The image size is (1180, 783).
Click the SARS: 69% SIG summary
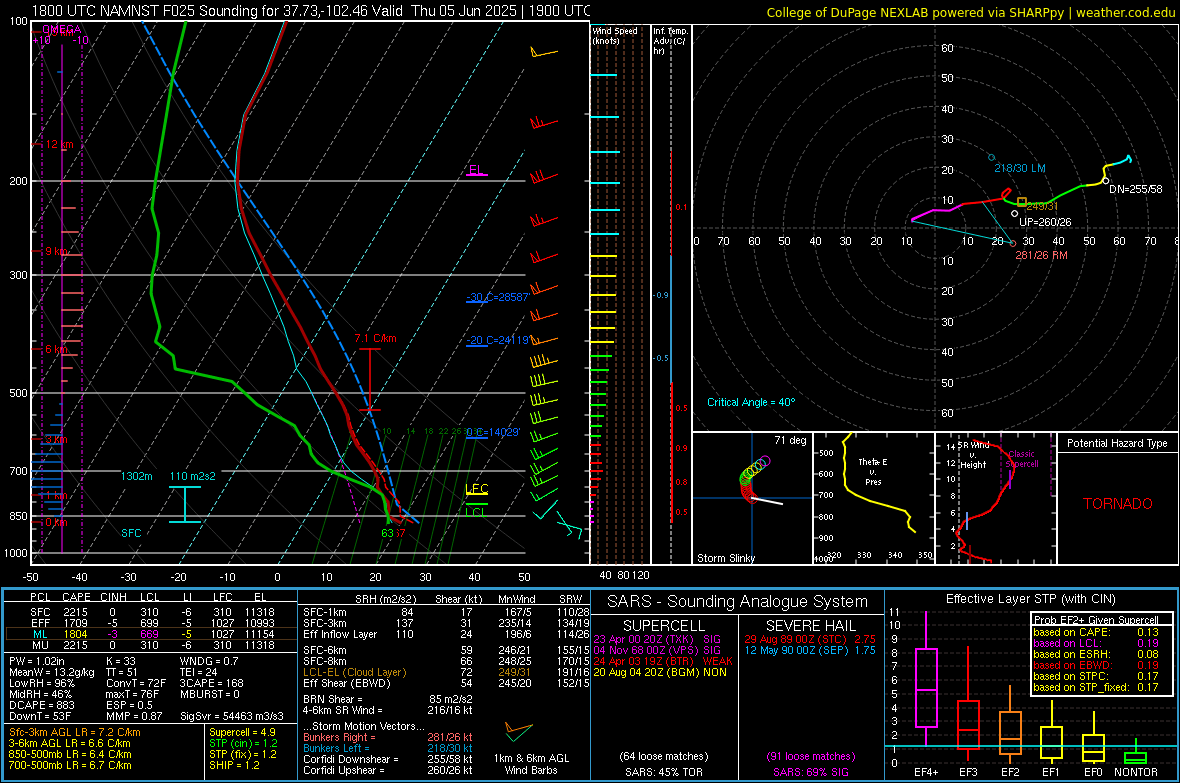810,772
